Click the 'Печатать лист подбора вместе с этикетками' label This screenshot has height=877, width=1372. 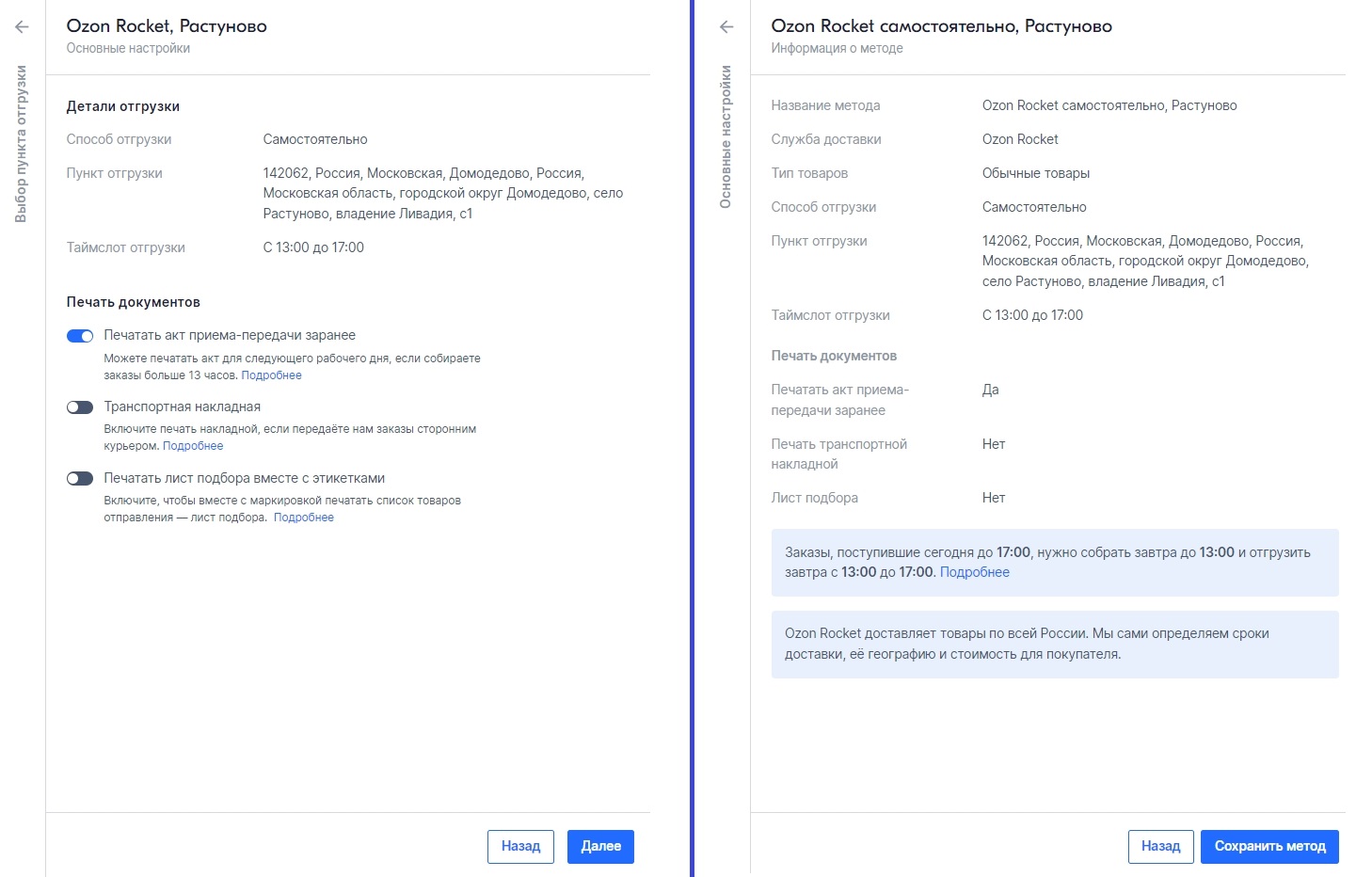(244, 478)
